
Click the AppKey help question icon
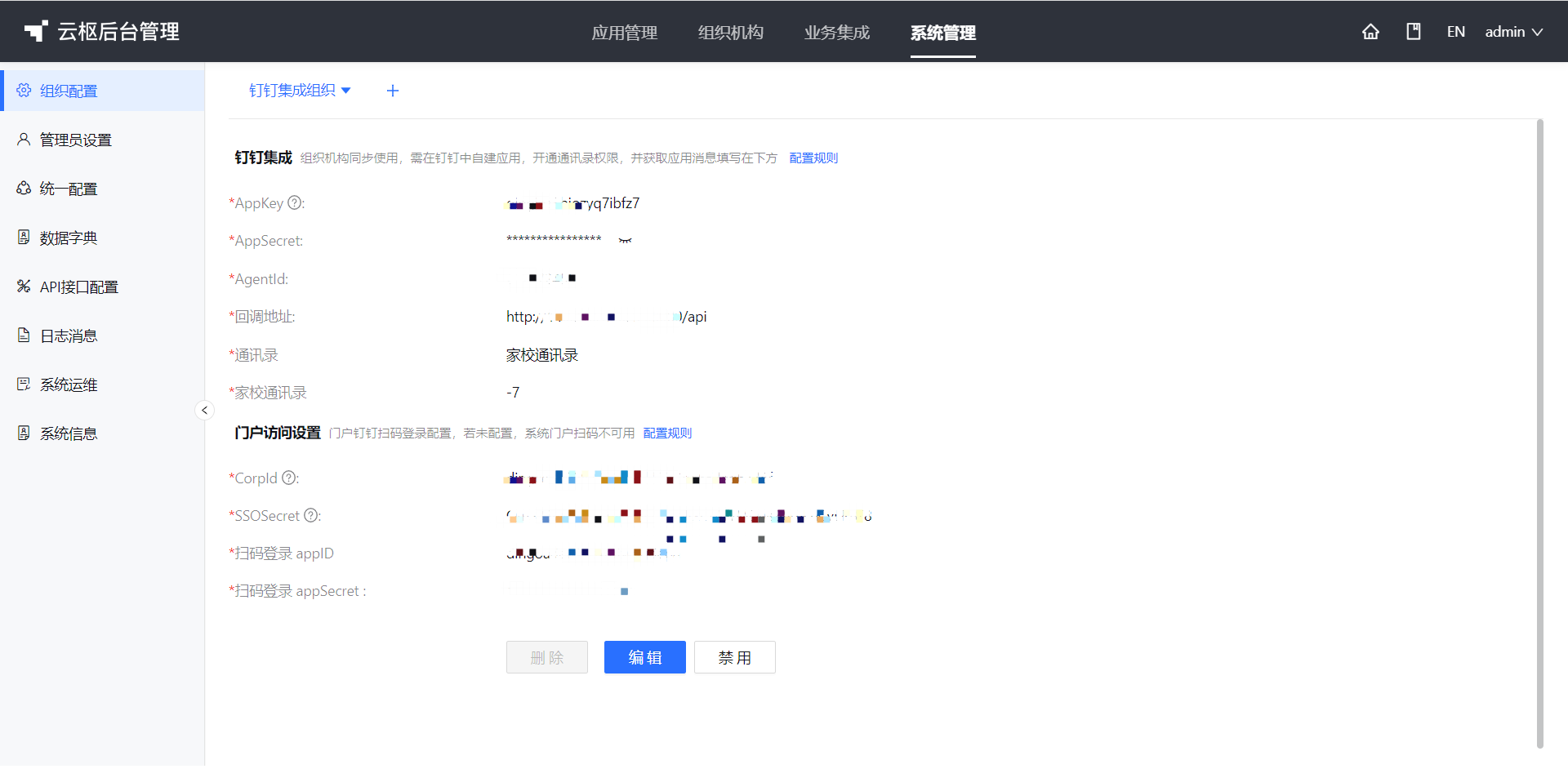click(x=295, y=202)
